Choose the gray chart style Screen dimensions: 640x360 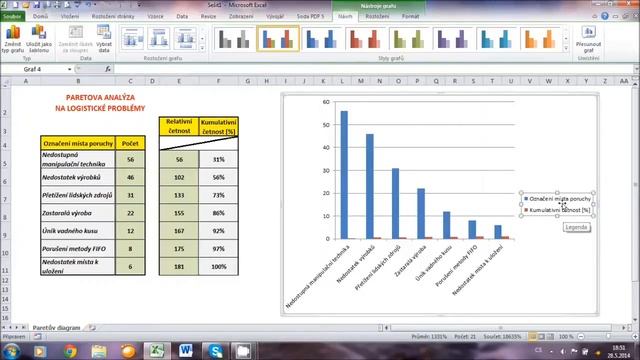pos(234,39)
